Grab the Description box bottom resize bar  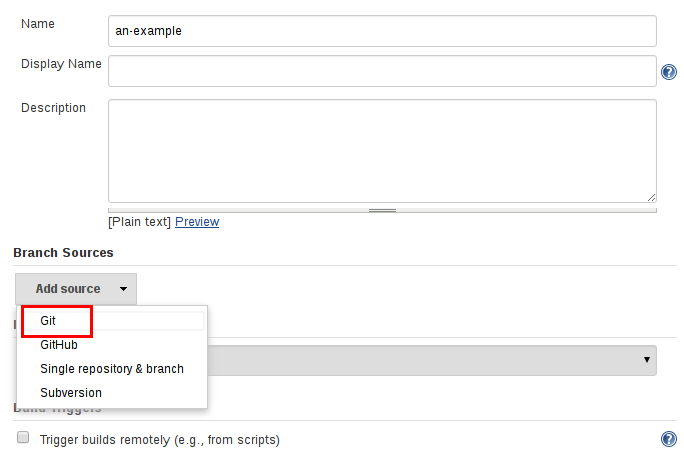point(382,210)
